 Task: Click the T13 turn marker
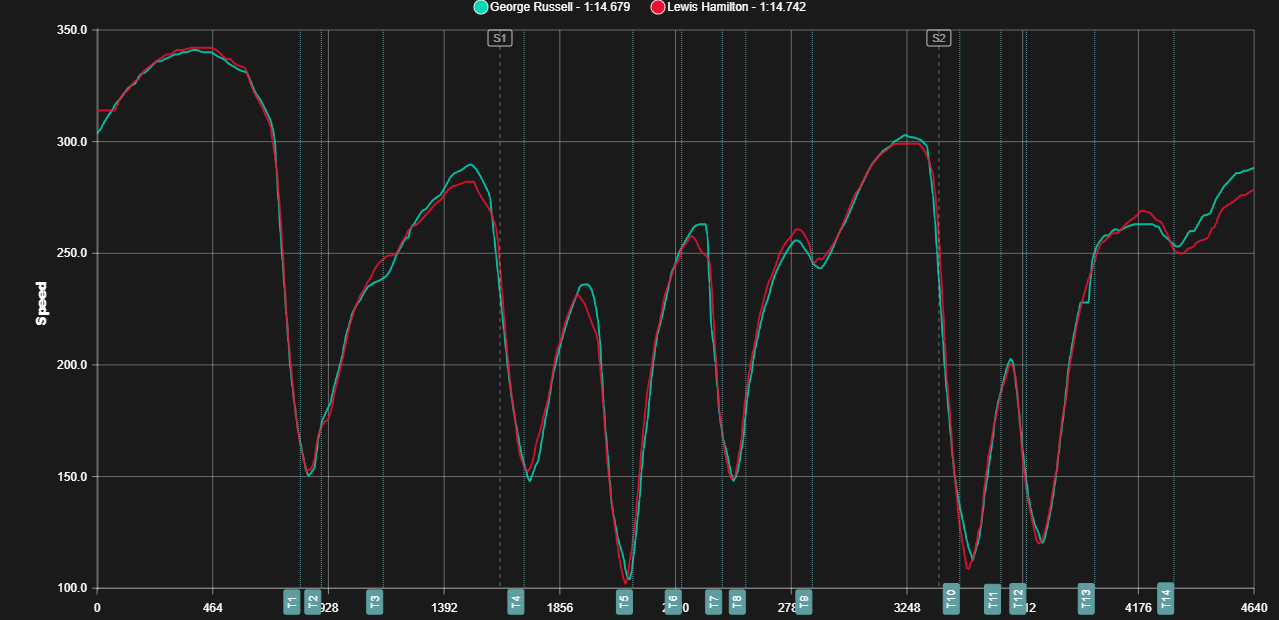[x=1086, y=598]
